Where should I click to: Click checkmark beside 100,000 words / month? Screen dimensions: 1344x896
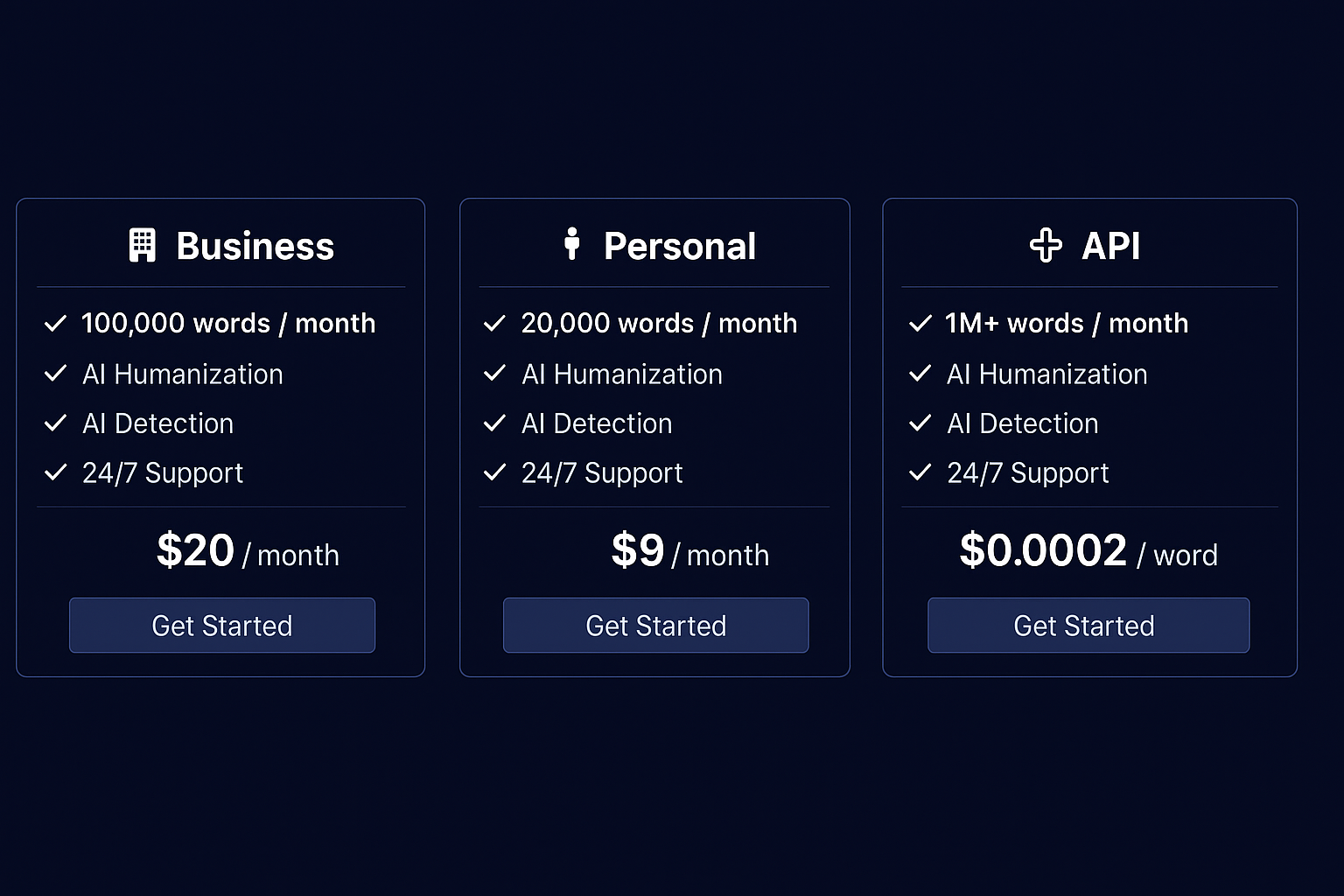click(55, 324)
